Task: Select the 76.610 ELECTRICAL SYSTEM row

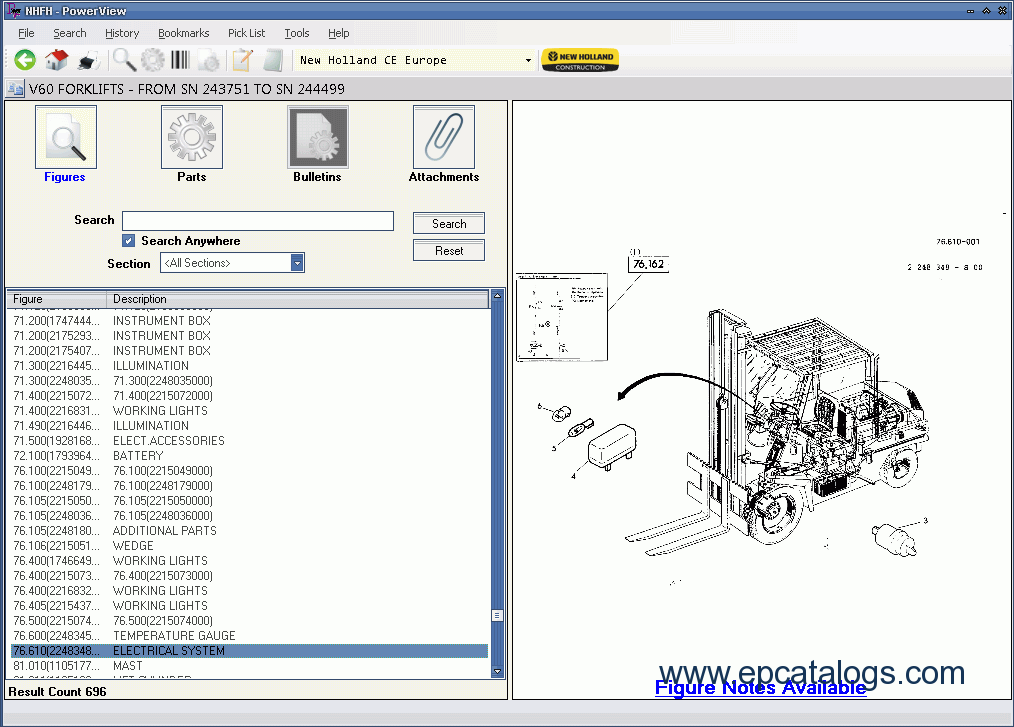Action: pyautogui.click(x=250, y=651)
